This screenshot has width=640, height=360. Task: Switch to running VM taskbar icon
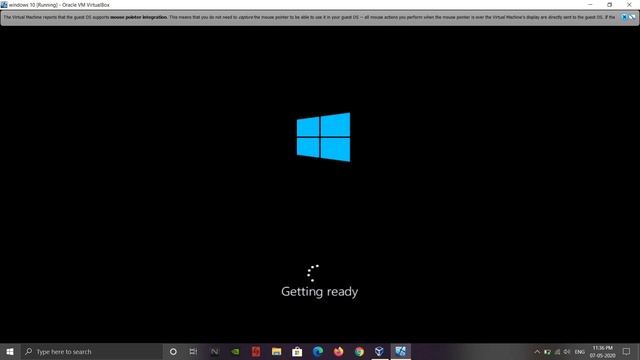[x=400, y=351]
